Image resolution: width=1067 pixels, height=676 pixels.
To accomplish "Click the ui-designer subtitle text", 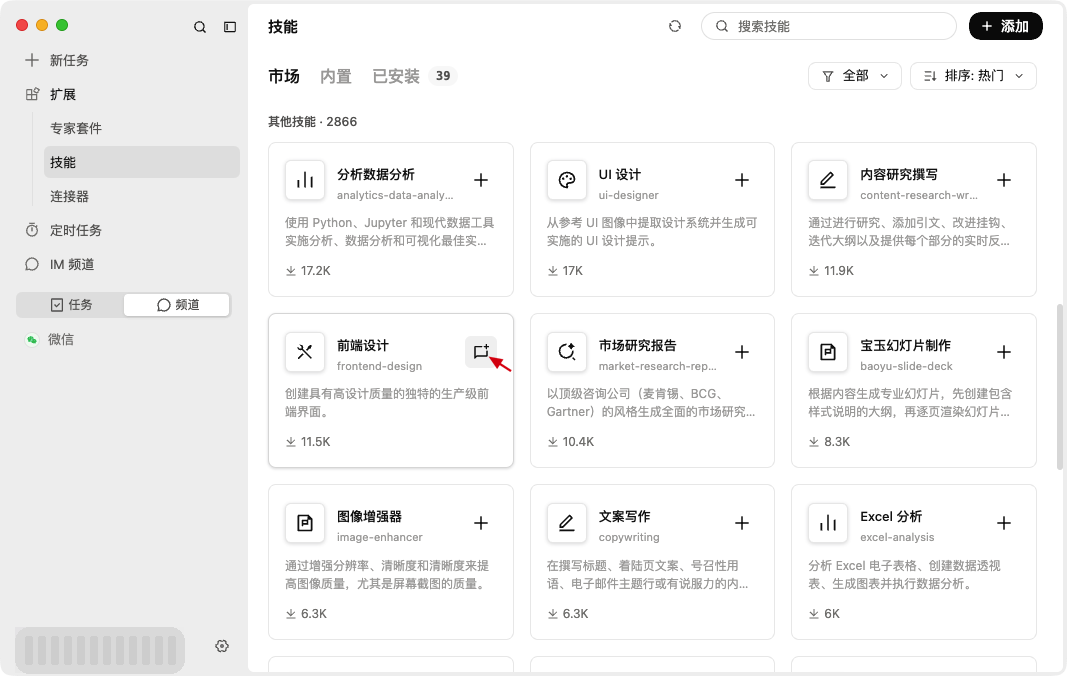I will [628, 195].
